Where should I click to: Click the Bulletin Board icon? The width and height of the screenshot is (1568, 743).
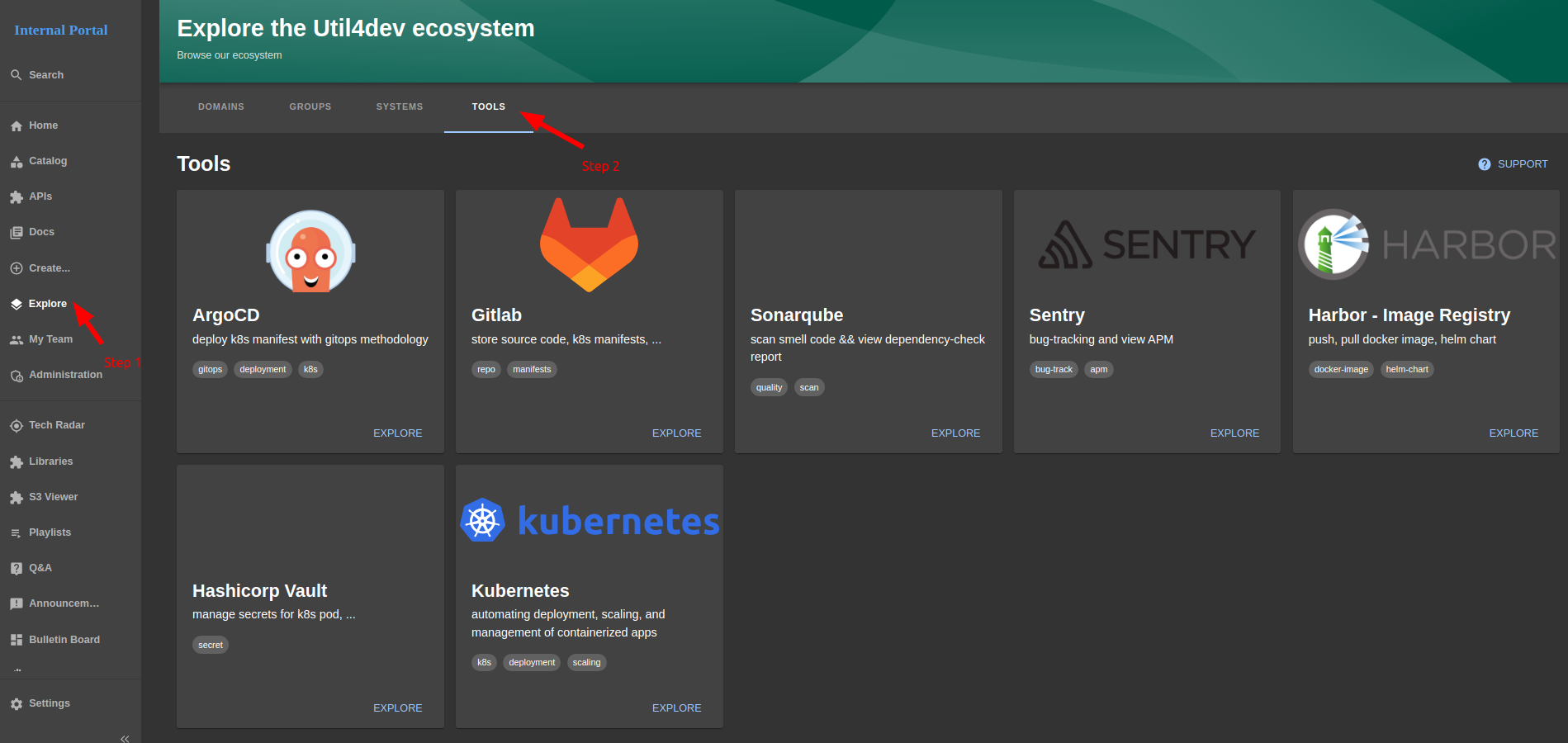click(17, 641)
